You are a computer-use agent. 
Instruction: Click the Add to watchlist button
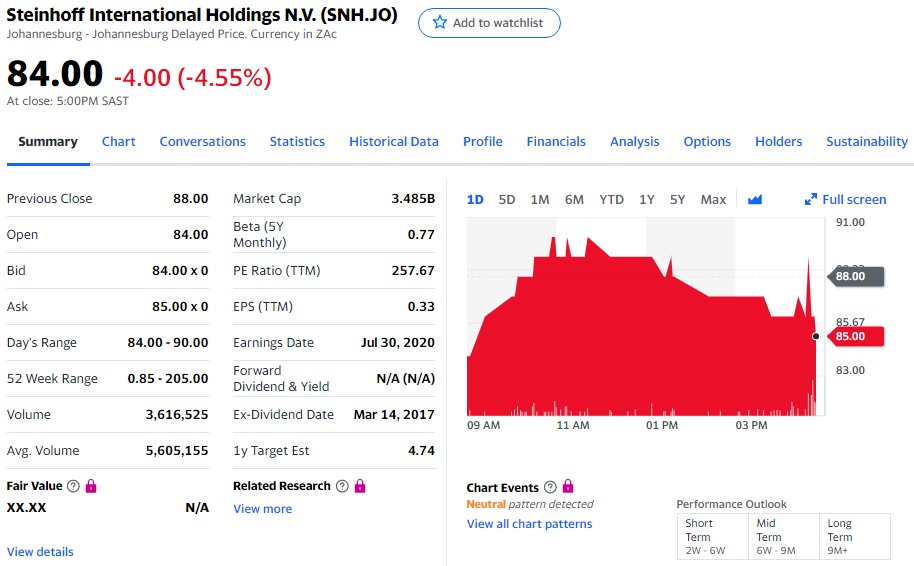pos(489,23)
